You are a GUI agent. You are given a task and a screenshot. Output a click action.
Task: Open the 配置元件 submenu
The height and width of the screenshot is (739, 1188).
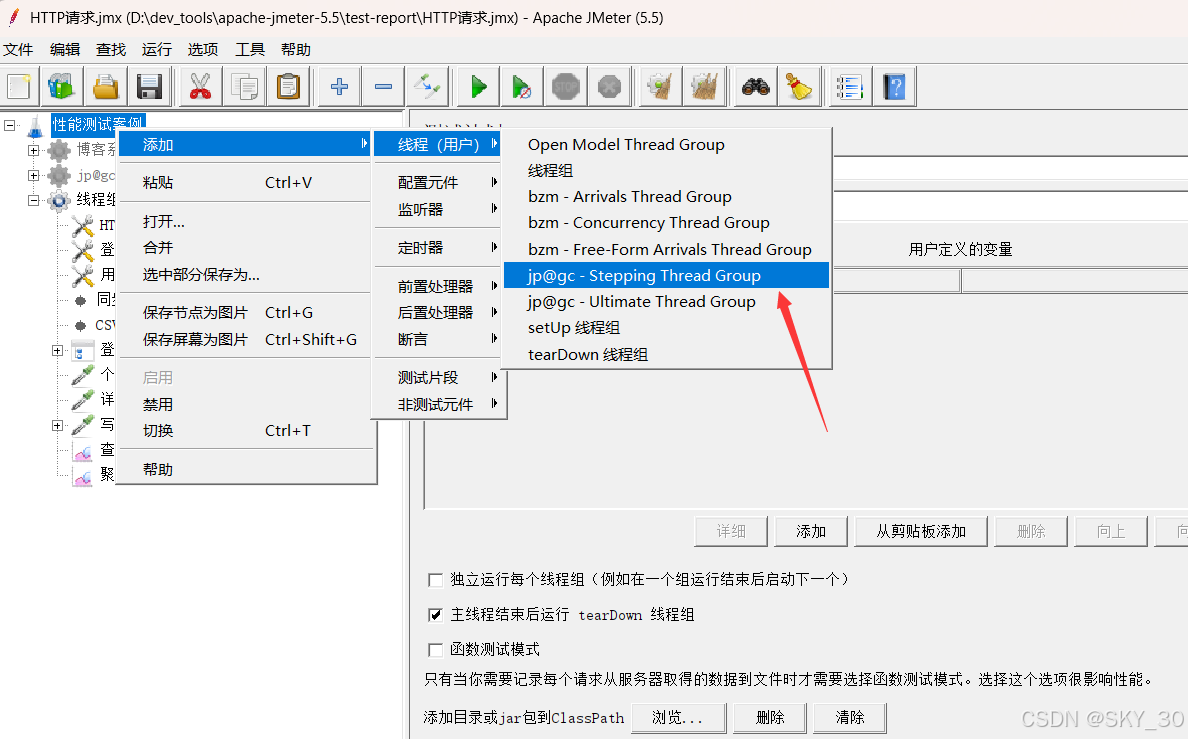440,183
